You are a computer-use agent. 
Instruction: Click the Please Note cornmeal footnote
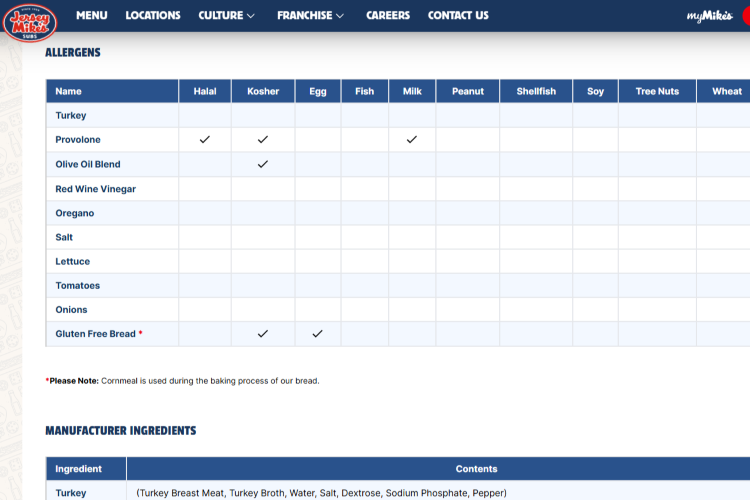(x=182, y=381)
